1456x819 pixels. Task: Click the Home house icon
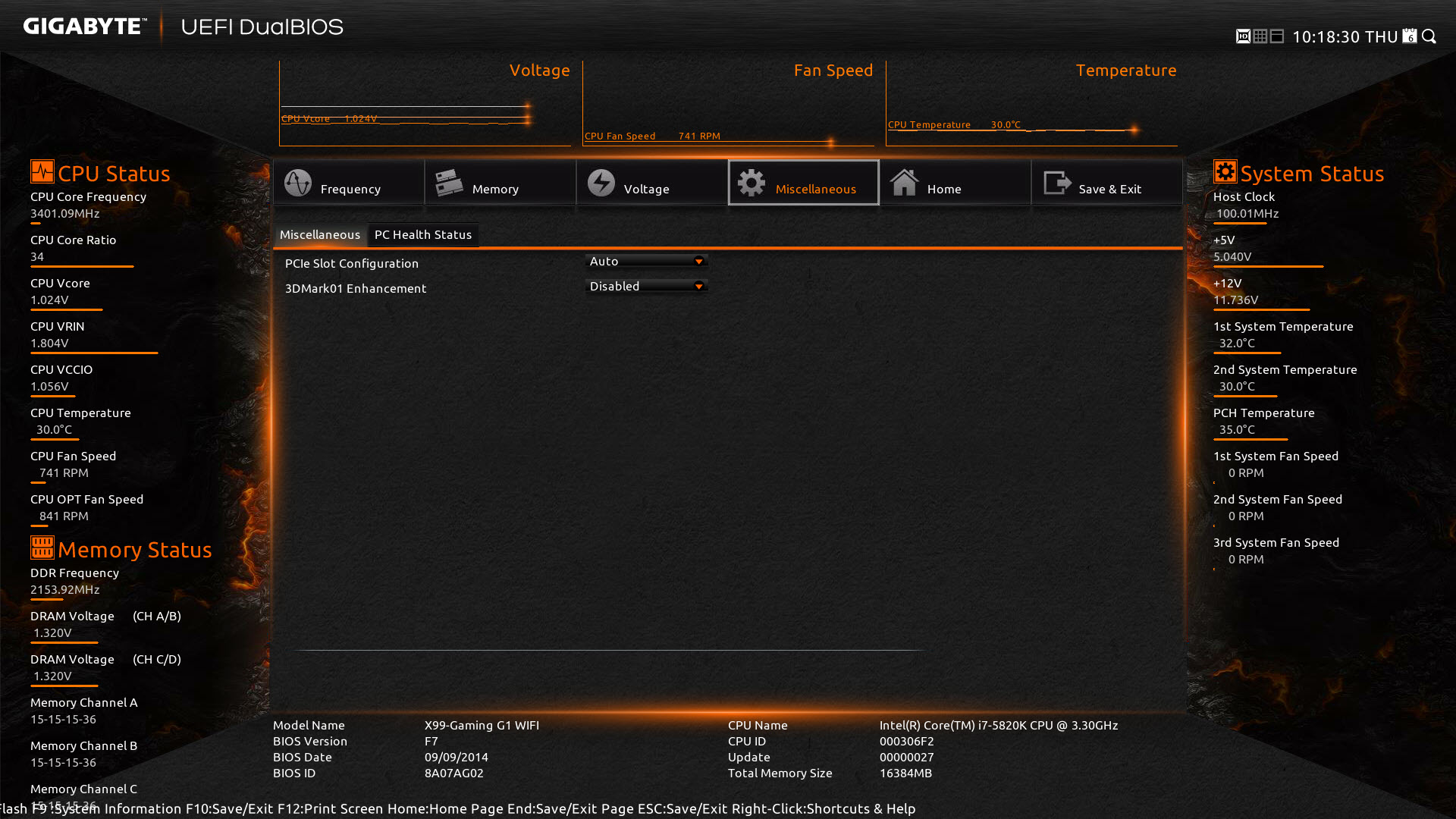click(904, 183)
